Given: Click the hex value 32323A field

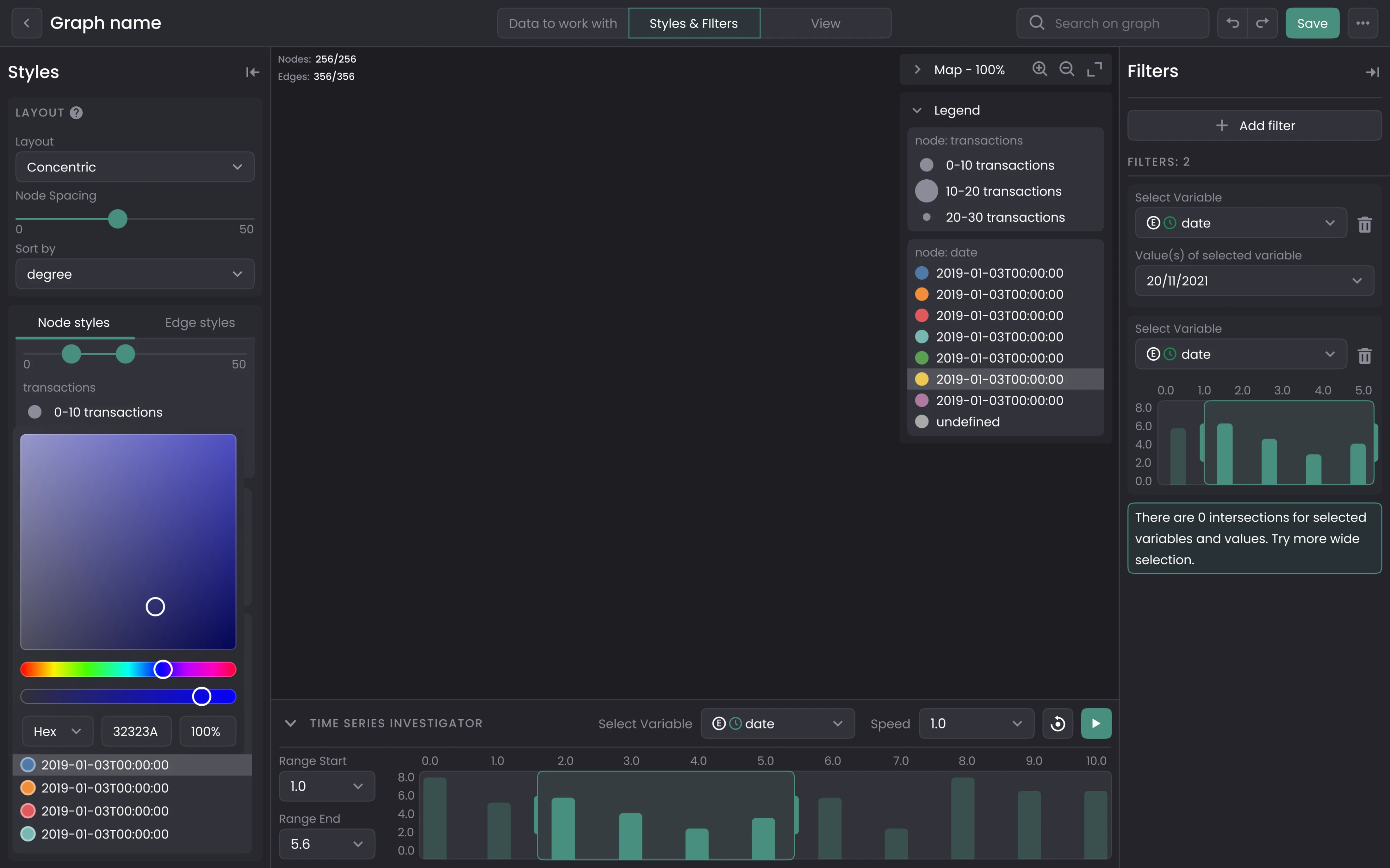Looking at the screenshot, I should click(136, 731).
